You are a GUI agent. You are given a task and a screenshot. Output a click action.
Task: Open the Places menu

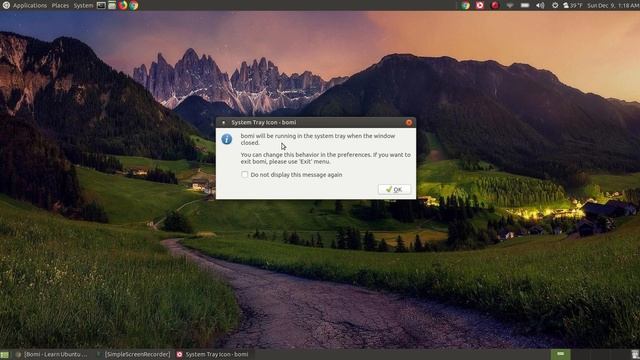pos(60,5)
